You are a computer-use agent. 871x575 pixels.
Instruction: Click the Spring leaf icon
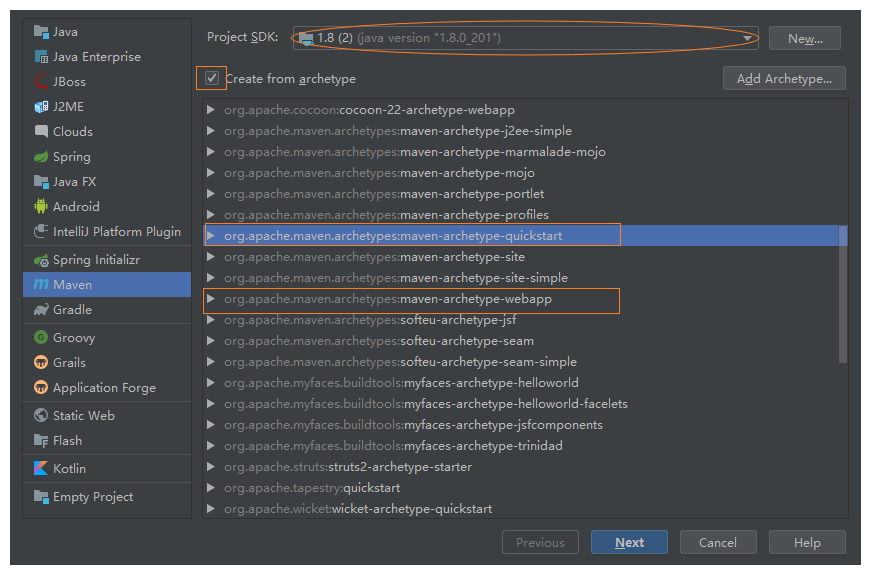pos(41,157)
